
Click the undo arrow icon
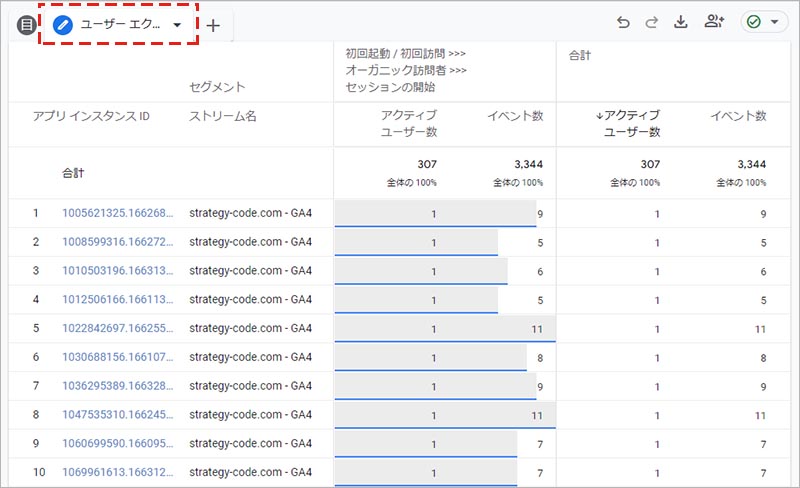click(x=624, y=22)
